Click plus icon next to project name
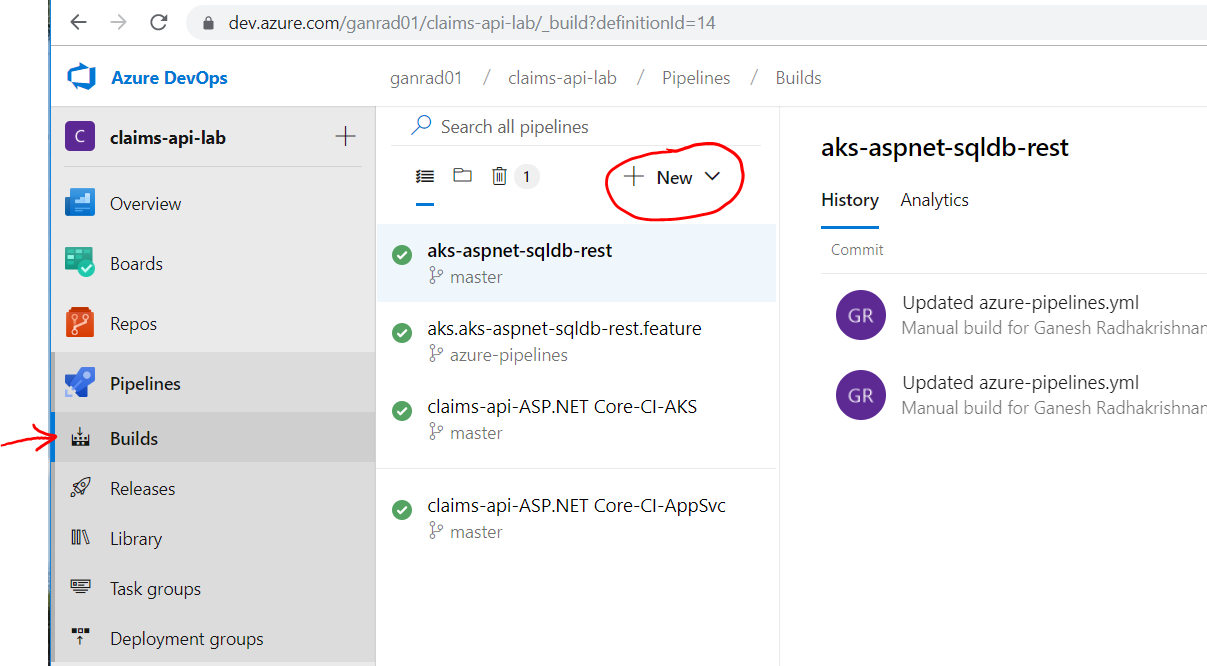Screen dimensions: 1207x666 pos(345,136)
